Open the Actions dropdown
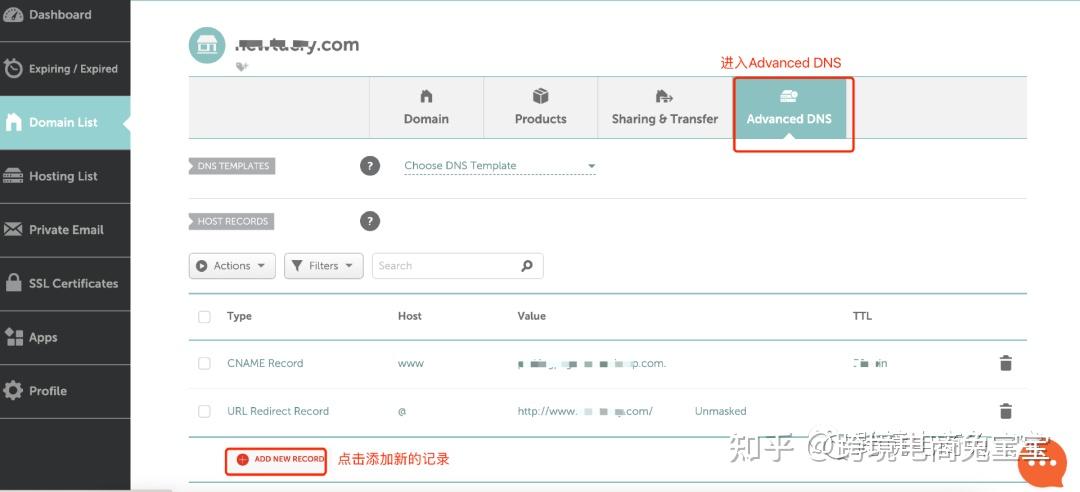1080x492 pixels. [231, 266]
